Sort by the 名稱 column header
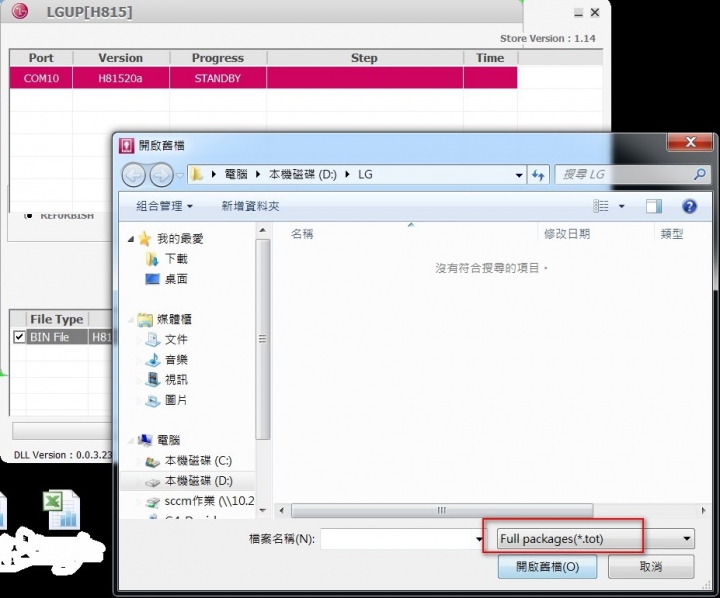720x598 pixels. pyautogui.click(x=302, y=234)
